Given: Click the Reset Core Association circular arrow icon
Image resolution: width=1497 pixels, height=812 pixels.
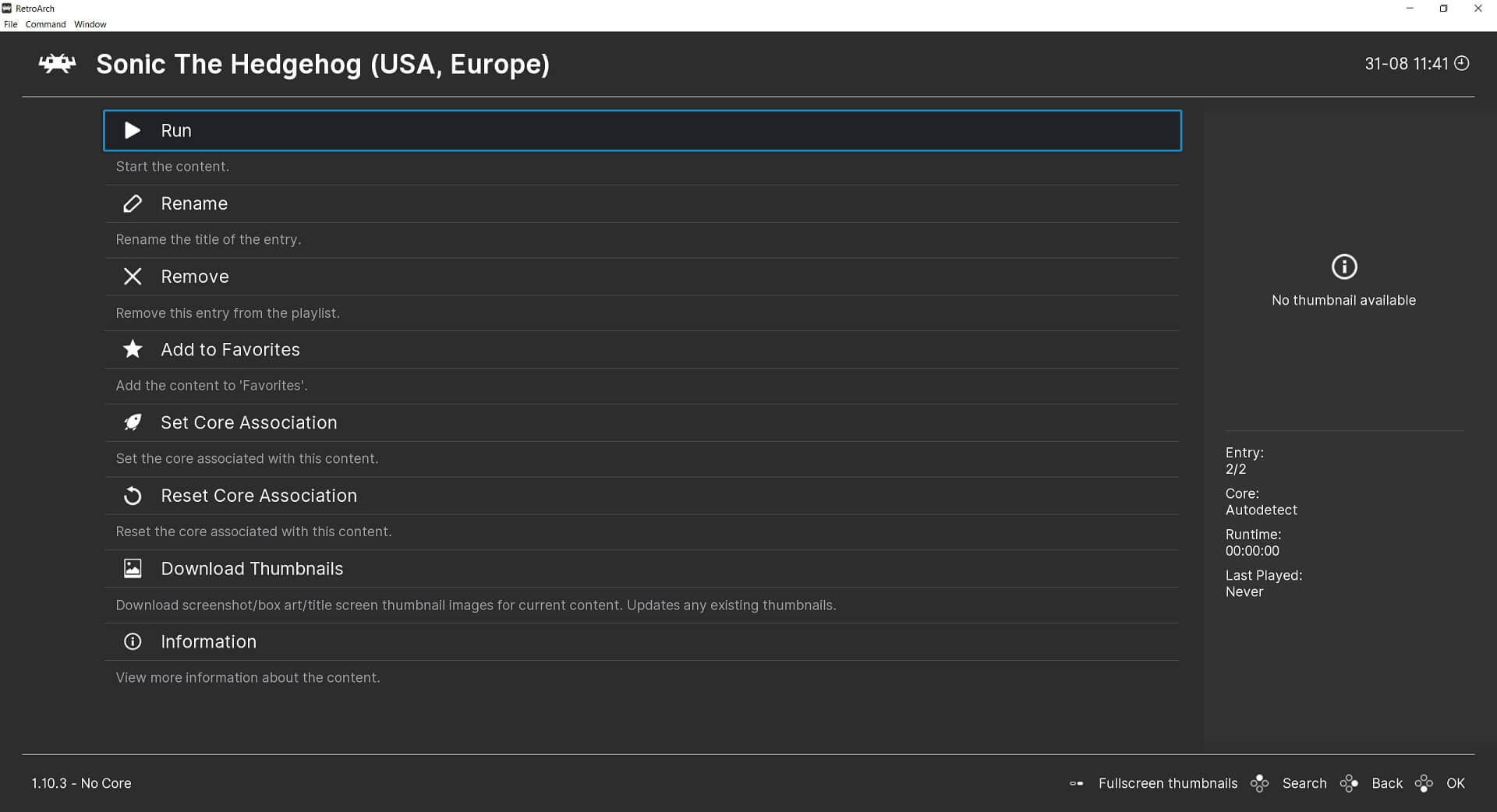Looking at the screenshot, I should point(133,496).
